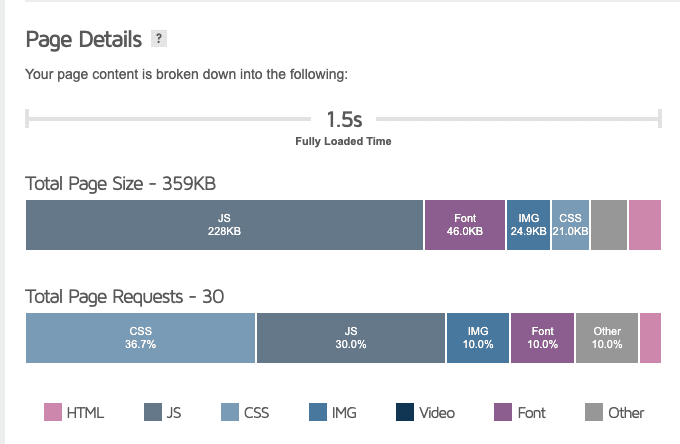Click the Video legend color swatch
The width and height of the screenshot is (680, 444).
405,412
